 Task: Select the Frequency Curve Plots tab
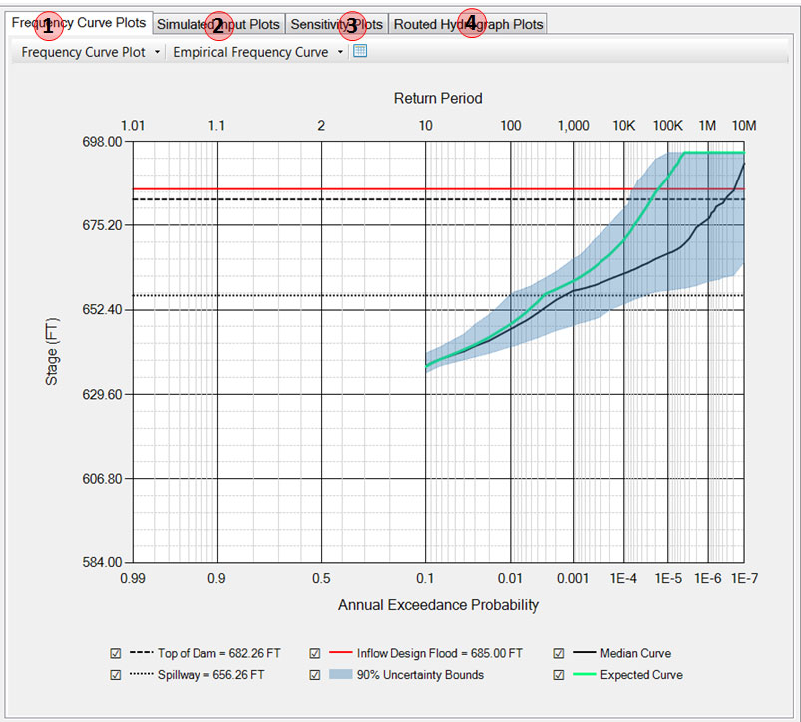78,23
